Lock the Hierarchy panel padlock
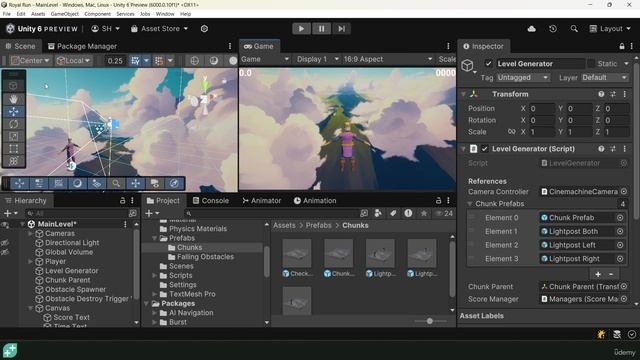640x360 pixels. tap(122, 200)
